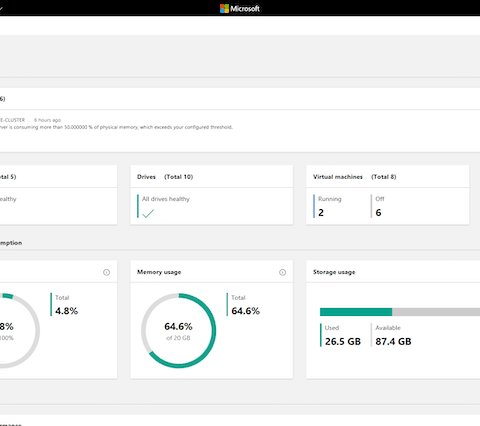Open the physical memory threshold alert message
Image resolution: width=480 pixels, height=426 pixels.
pyautogui.click(x=116, y=127)
